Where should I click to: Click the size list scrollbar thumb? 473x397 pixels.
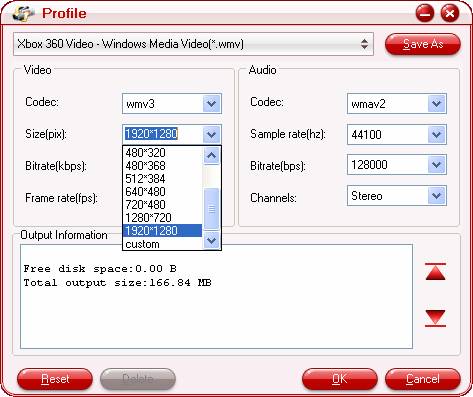click(211, 209)
